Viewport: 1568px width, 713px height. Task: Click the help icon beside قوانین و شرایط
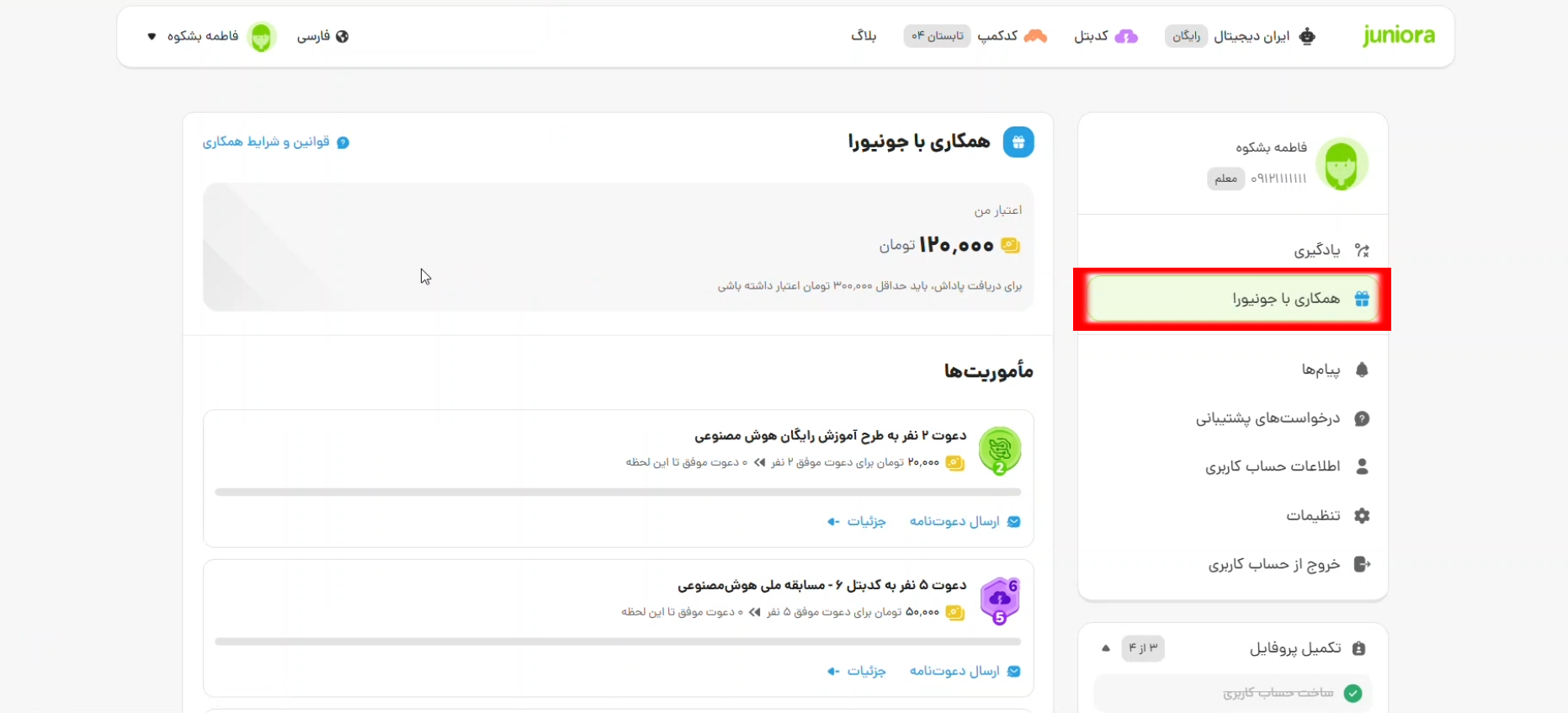[343, 143]
